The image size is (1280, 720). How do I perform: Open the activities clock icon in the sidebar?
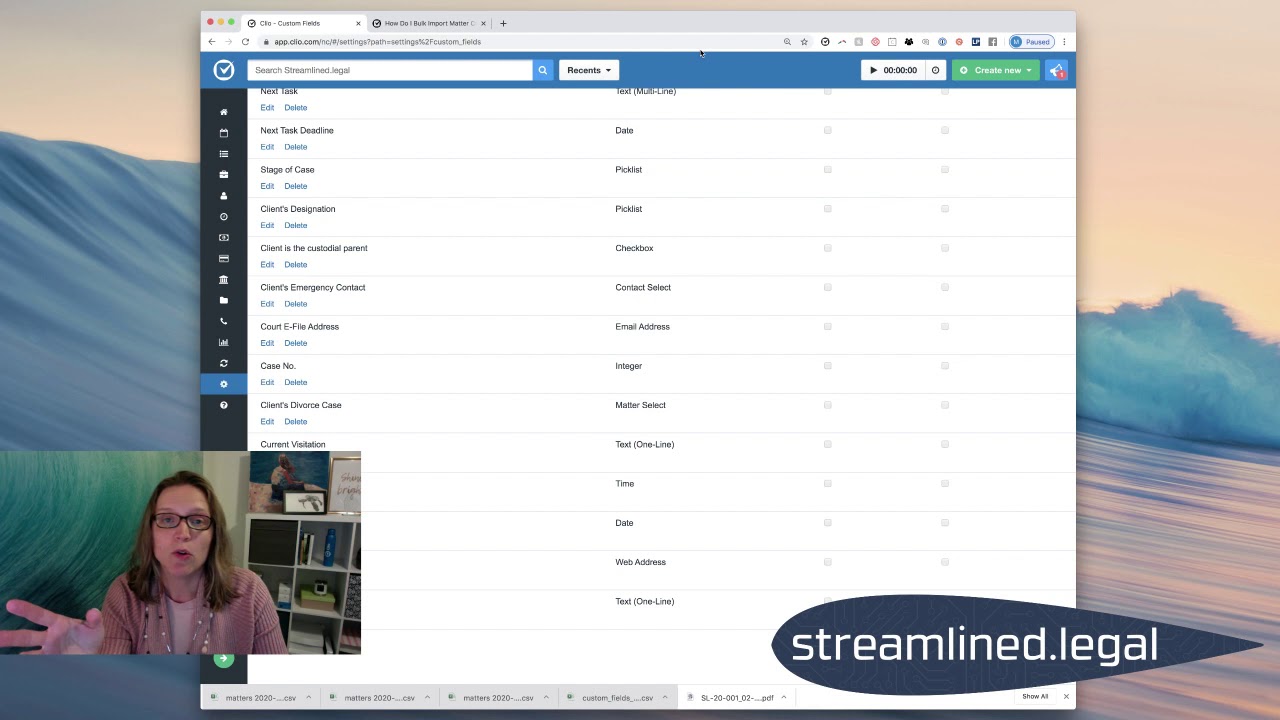click(x=224, y=217)
